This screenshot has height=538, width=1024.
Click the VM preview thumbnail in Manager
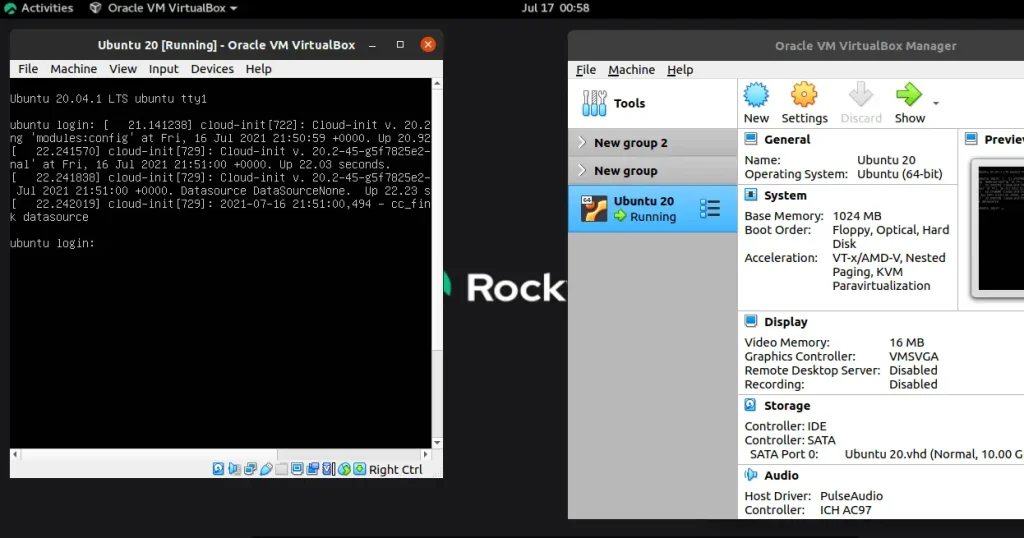click(1000, 228)
